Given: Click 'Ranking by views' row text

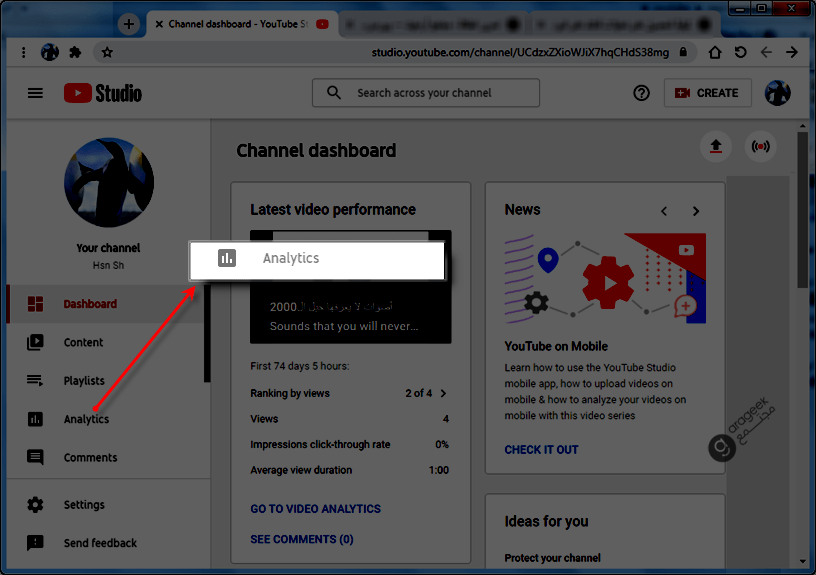Looking at the screenshot, I should (x=290, y=393).
